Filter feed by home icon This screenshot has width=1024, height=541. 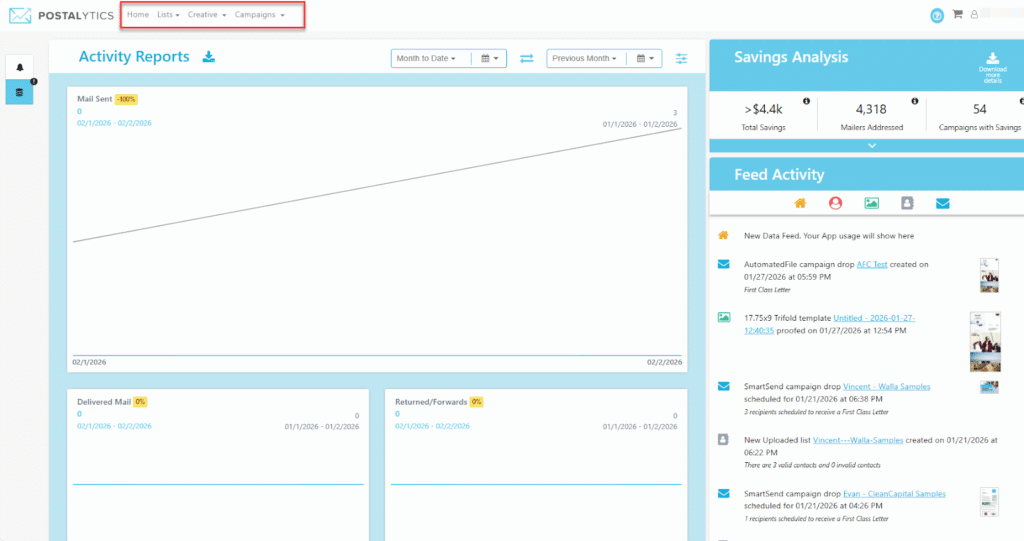(800, 203)
